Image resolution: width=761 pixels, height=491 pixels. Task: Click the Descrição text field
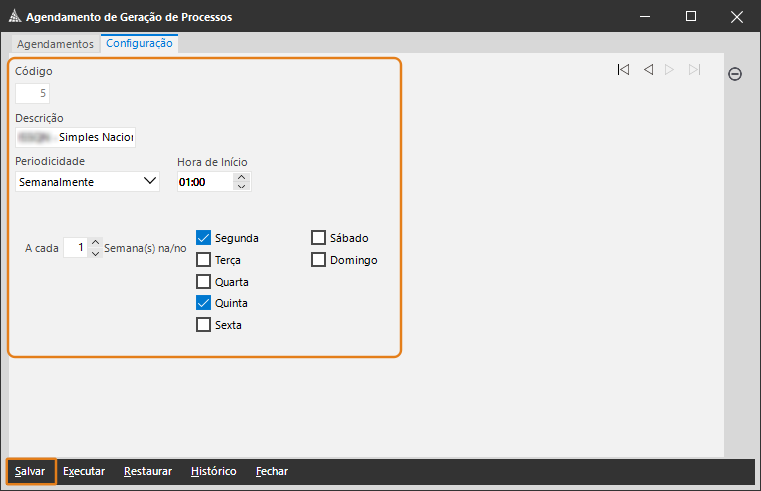pos(76,137)
